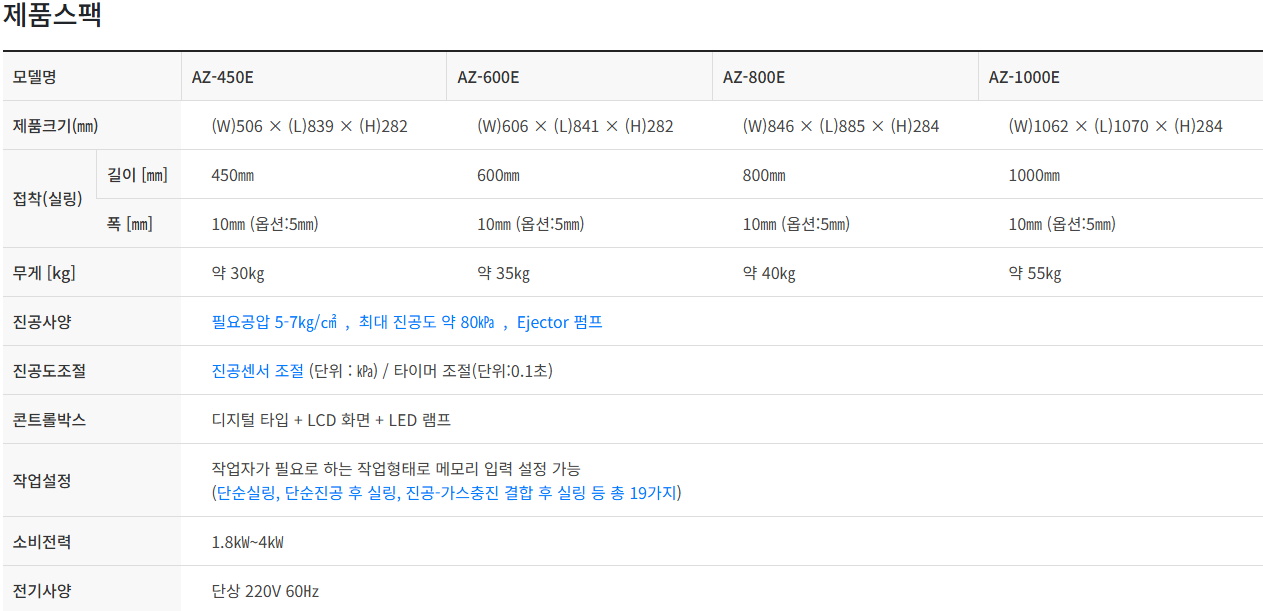Screen dimensions: 1263x611
Task: Click the 제품스팩 heading
Action: click(x=52, y=16)
